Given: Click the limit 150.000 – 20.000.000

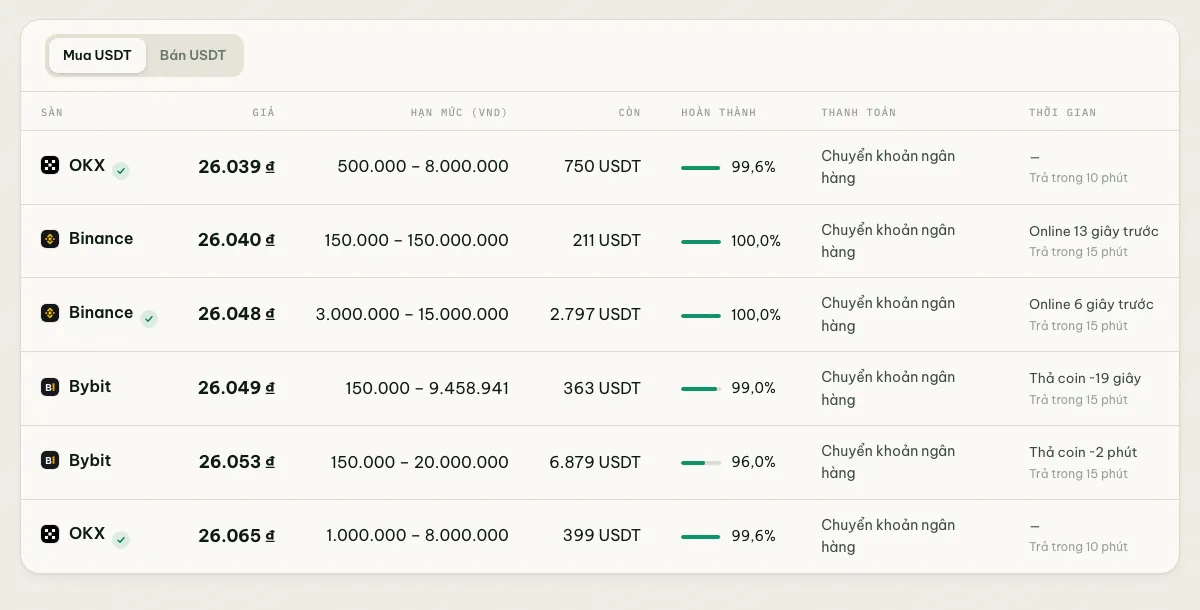Looking at the screenshot, I should (x=420, y=463).
